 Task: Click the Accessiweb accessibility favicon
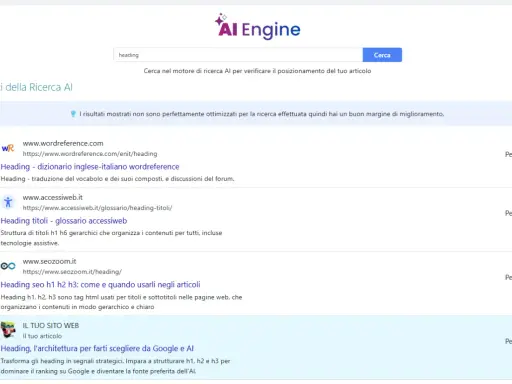pos(8,202)
